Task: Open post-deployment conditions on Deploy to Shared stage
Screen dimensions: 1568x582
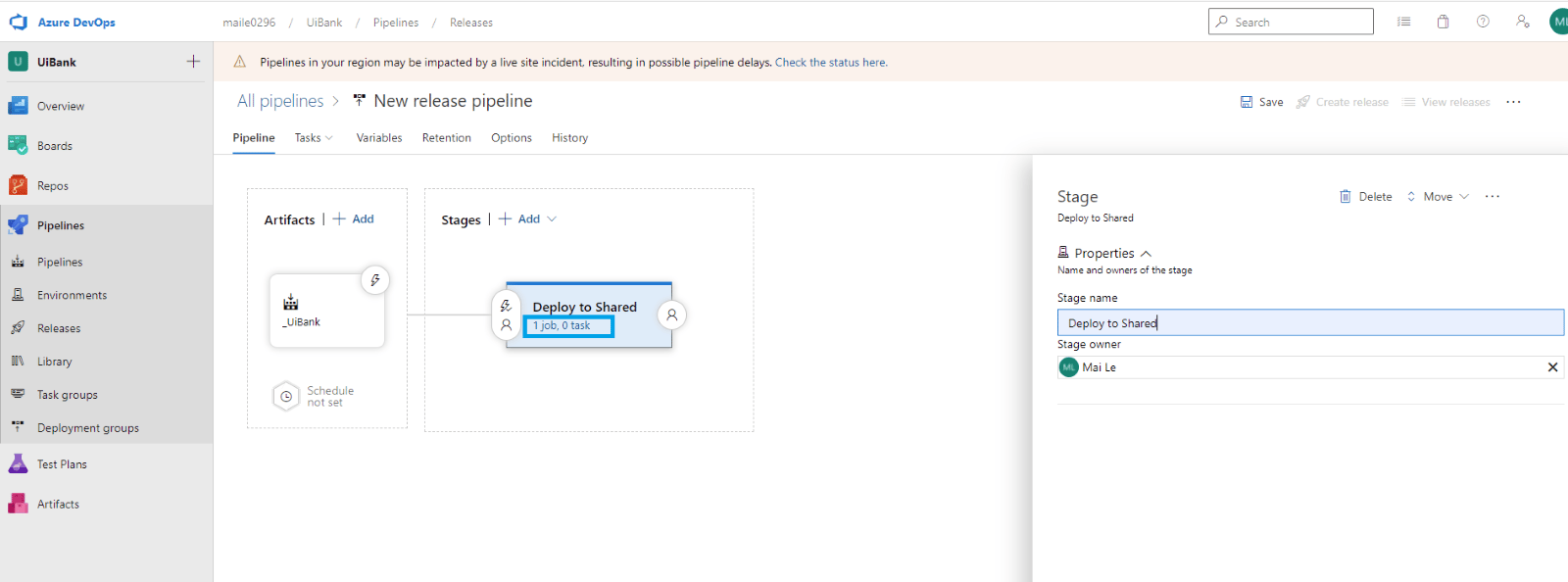Action: [672, 315]
